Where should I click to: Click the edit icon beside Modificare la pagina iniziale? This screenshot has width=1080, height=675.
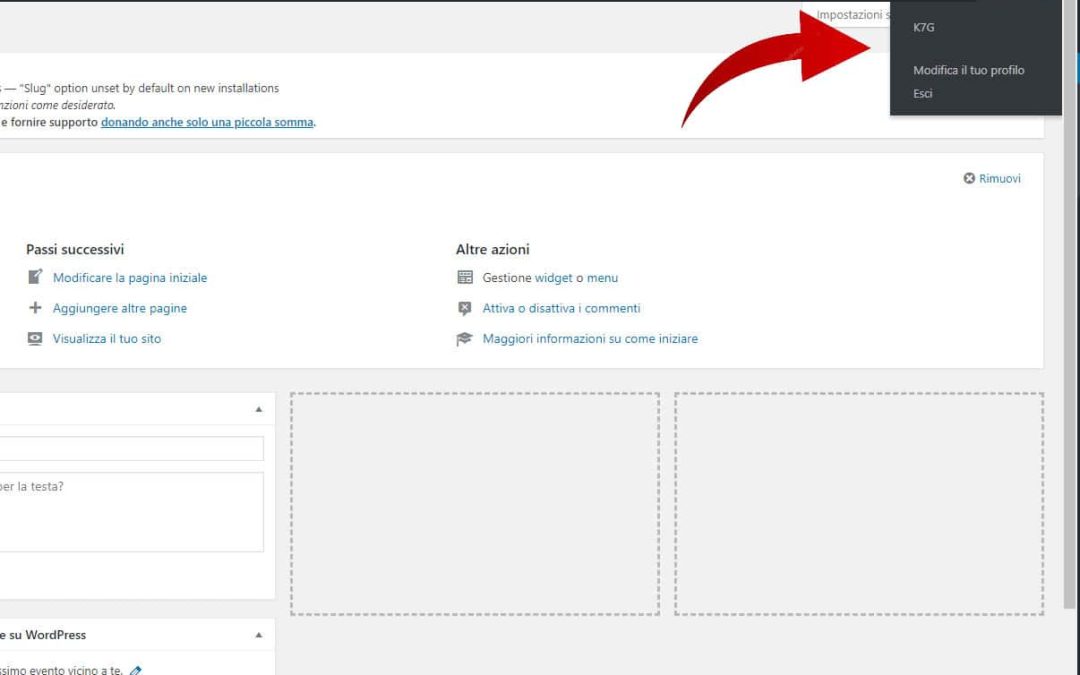point(36,277)
